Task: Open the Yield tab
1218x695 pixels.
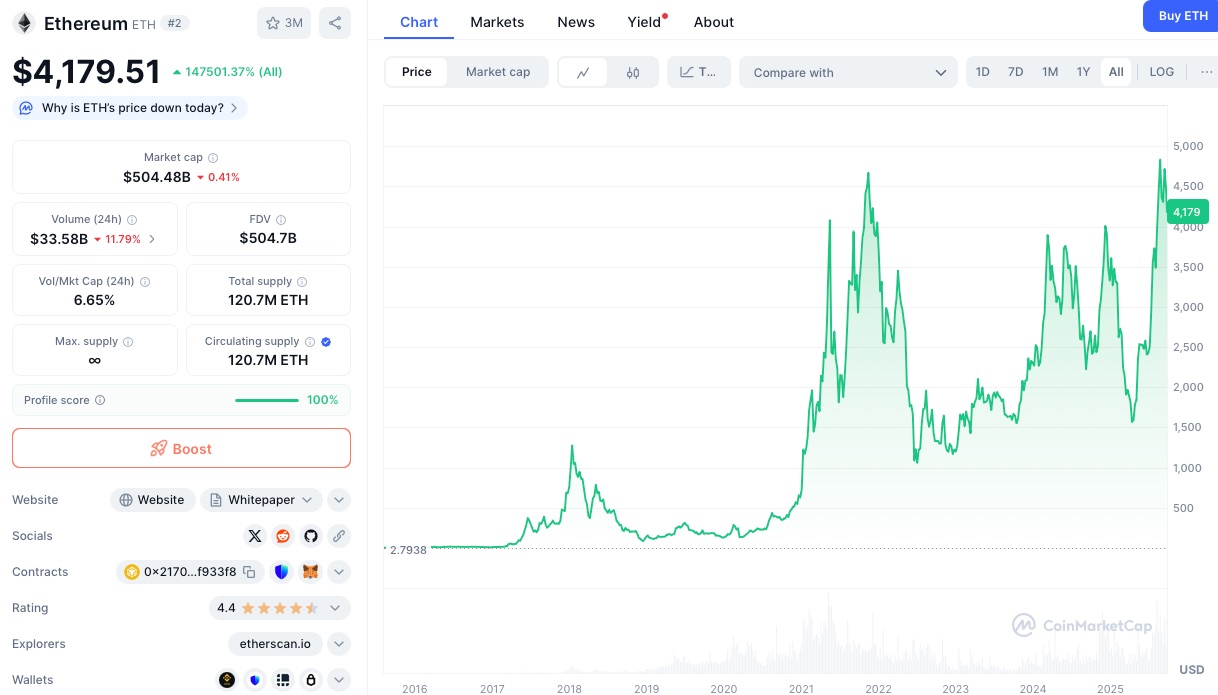Action: pos(645,22)
